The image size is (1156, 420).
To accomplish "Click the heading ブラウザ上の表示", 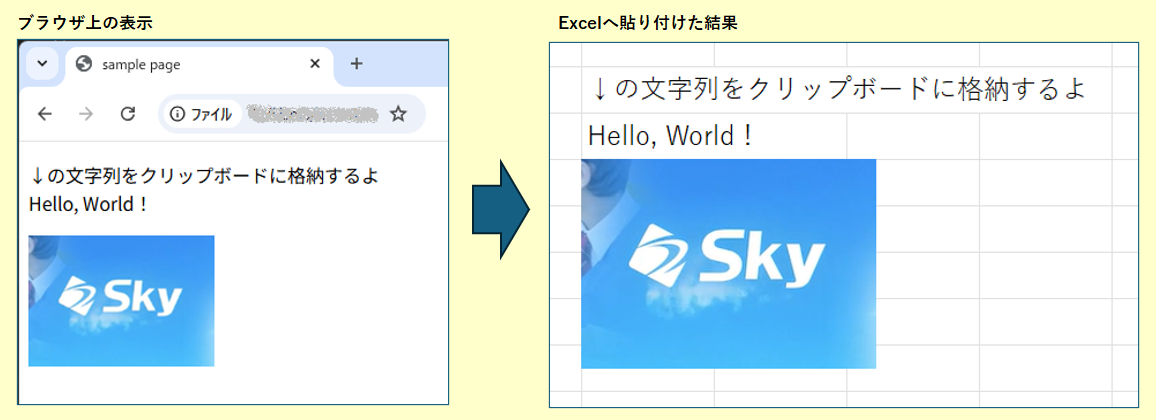I will [85, 23].
